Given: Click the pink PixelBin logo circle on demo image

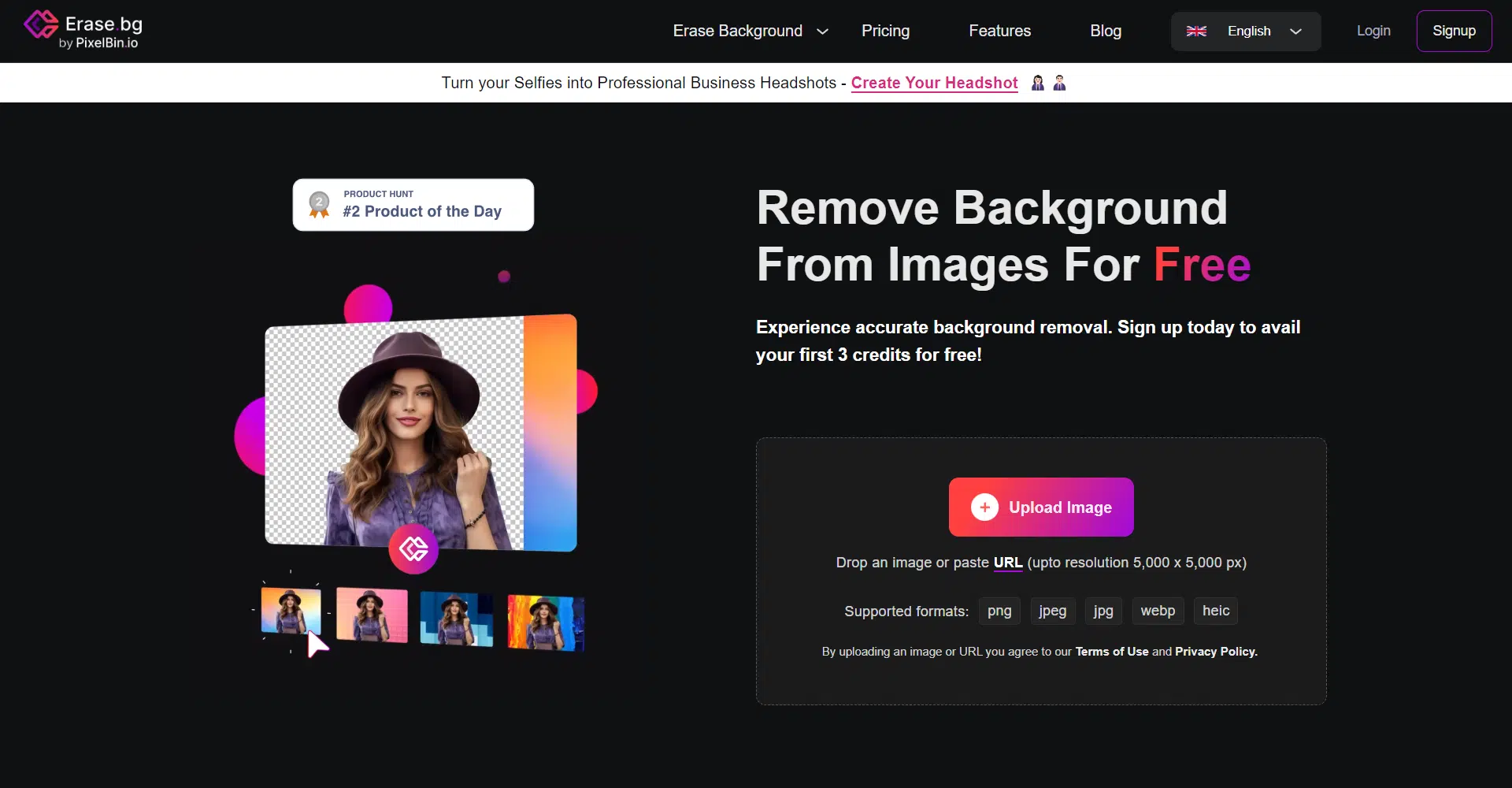Looking at the screenshot, I should tap(413, 548).
